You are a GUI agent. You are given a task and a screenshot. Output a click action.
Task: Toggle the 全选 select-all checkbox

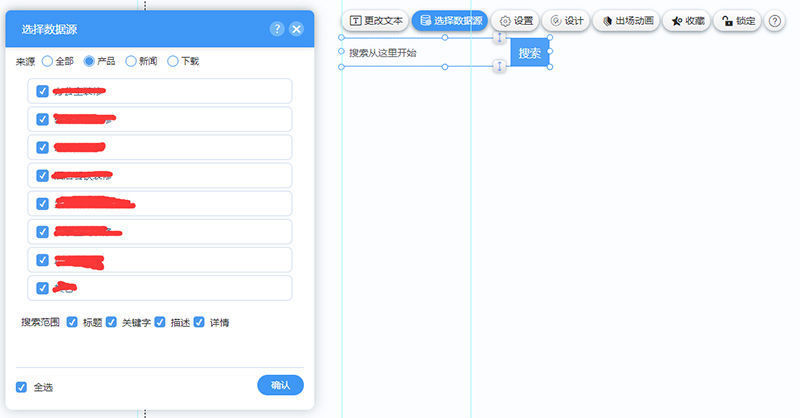[22, 387]
